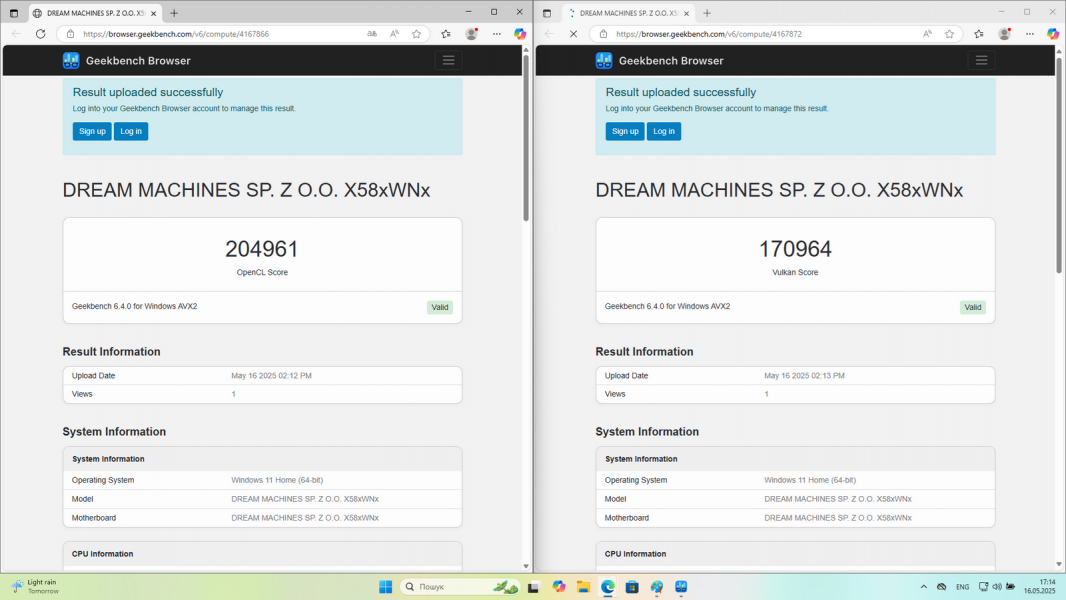Click Read aloud icon in right window address bar
The image size is (1066, 600).
pyautogui.click(x=927, y=34)
